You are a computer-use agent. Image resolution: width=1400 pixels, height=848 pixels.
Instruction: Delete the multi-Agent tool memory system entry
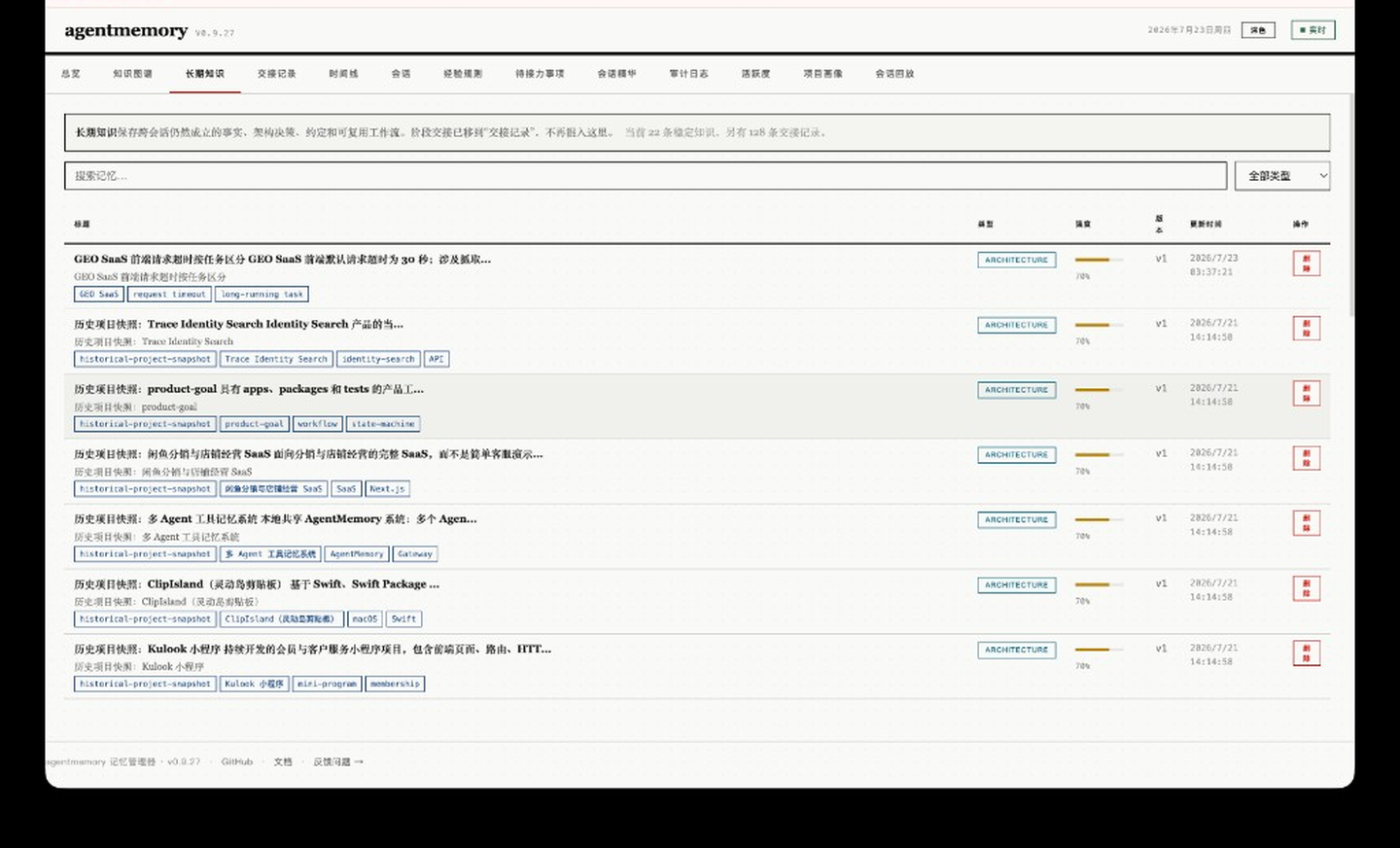click(x=1306, y=523)
